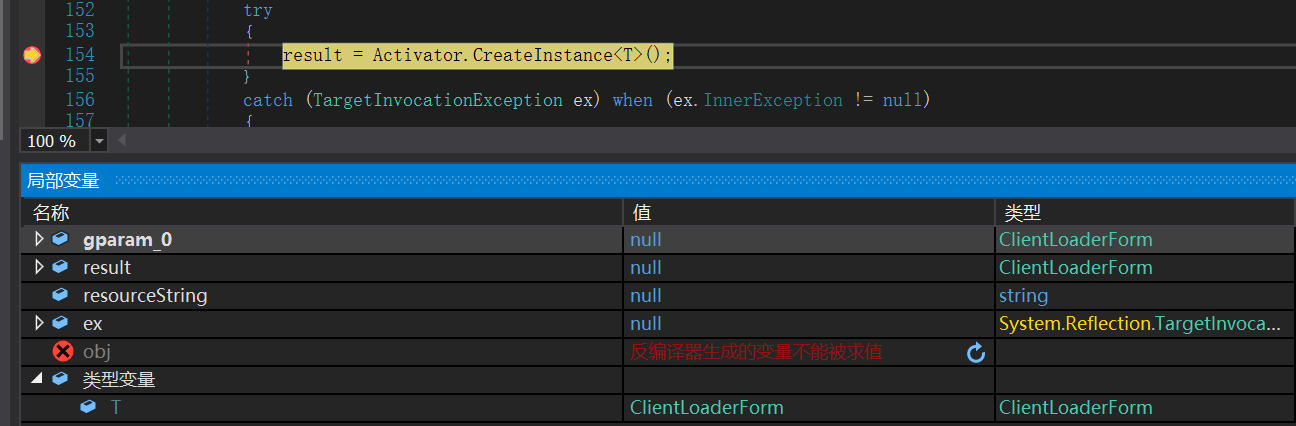Click the icon beside type variable T
The image size is (1296, 426).
[x=88, y=408]
